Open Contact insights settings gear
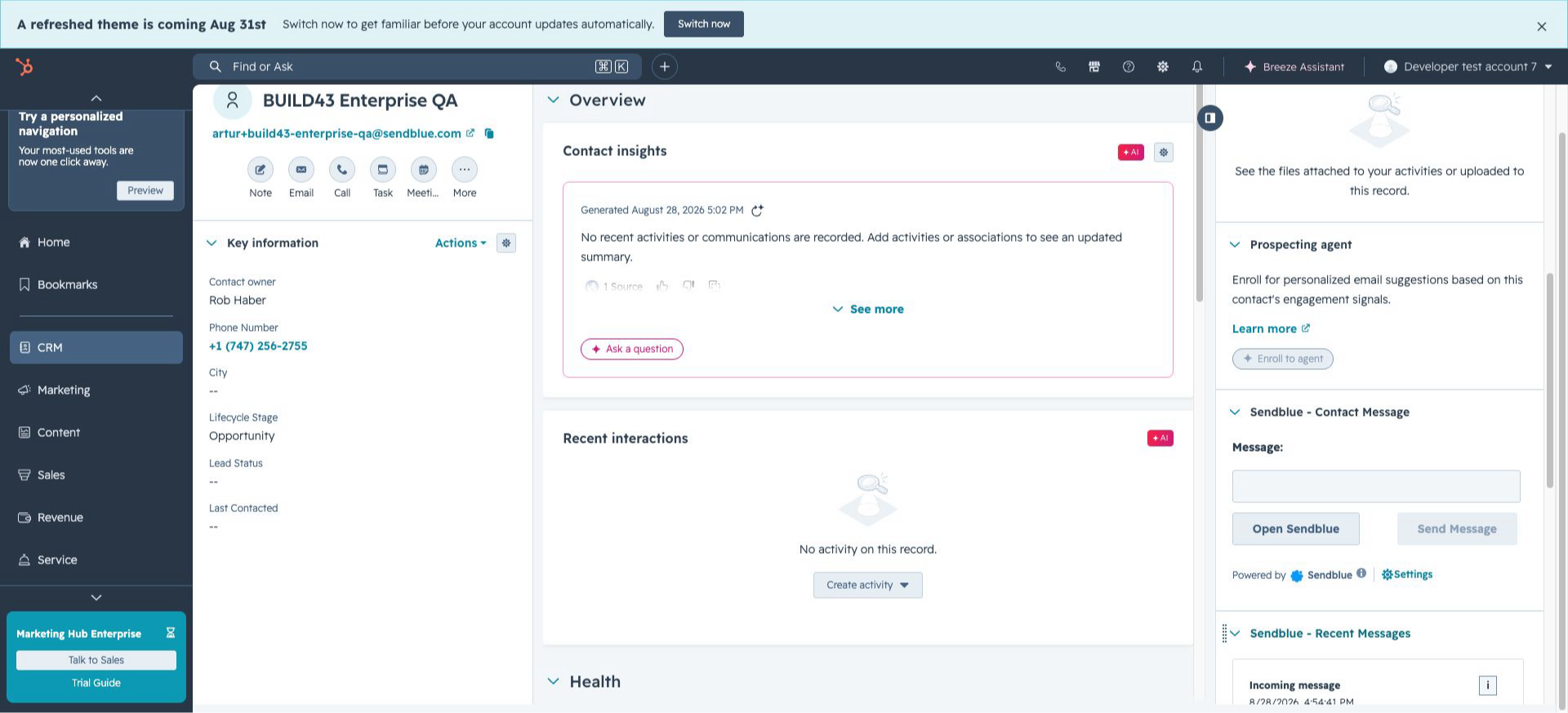The height and width of the screenshot is (713, 1568). [1164, 152]
